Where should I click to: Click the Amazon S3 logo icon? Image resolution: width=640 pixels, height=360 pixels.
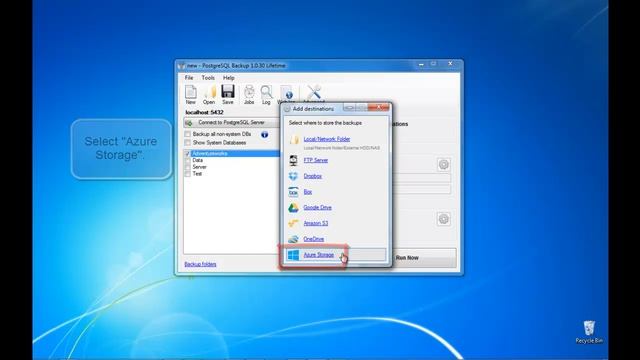[x=293, y=223]
